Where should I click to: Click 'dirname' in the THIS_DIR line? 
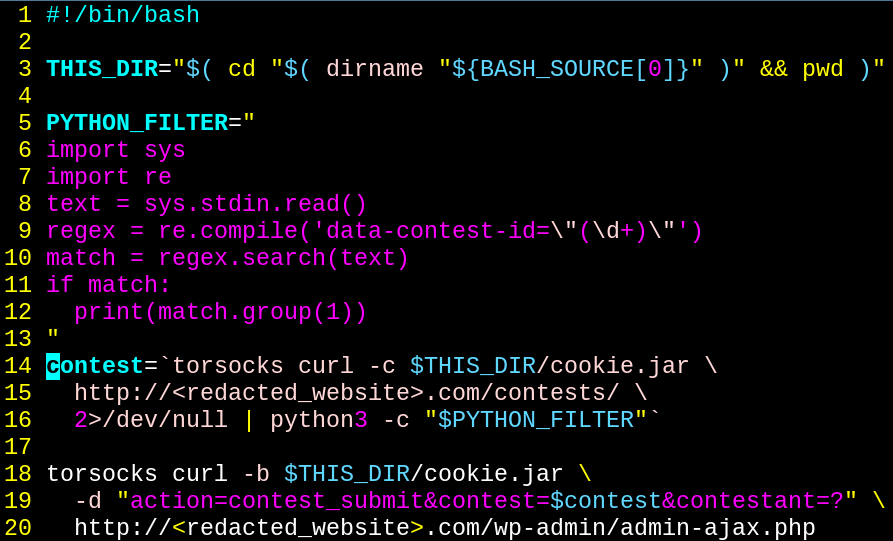(375, 69)
